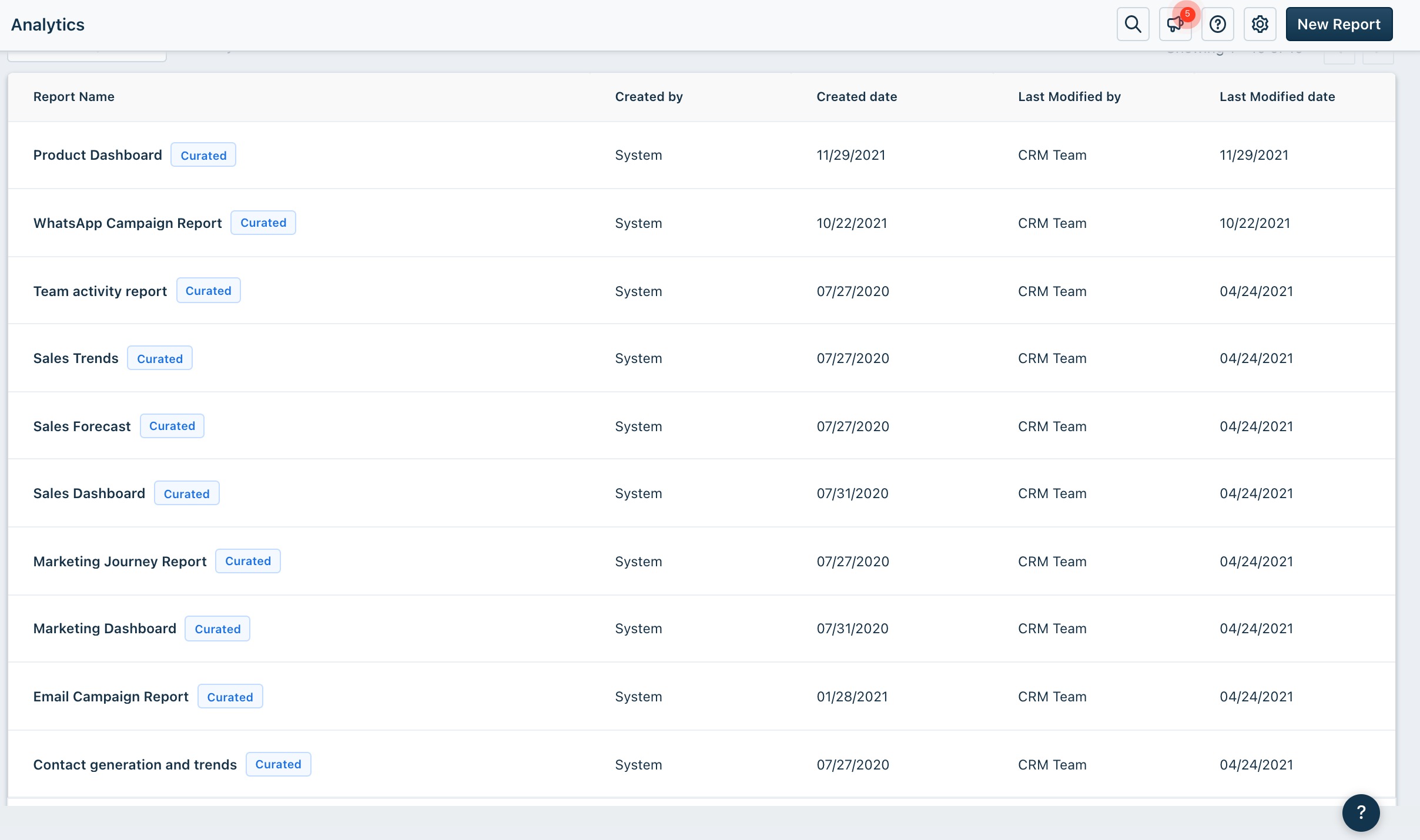Click Curated tag beside Team activity report
This screenshot has width=1420, height=840.
coord(209,291)
